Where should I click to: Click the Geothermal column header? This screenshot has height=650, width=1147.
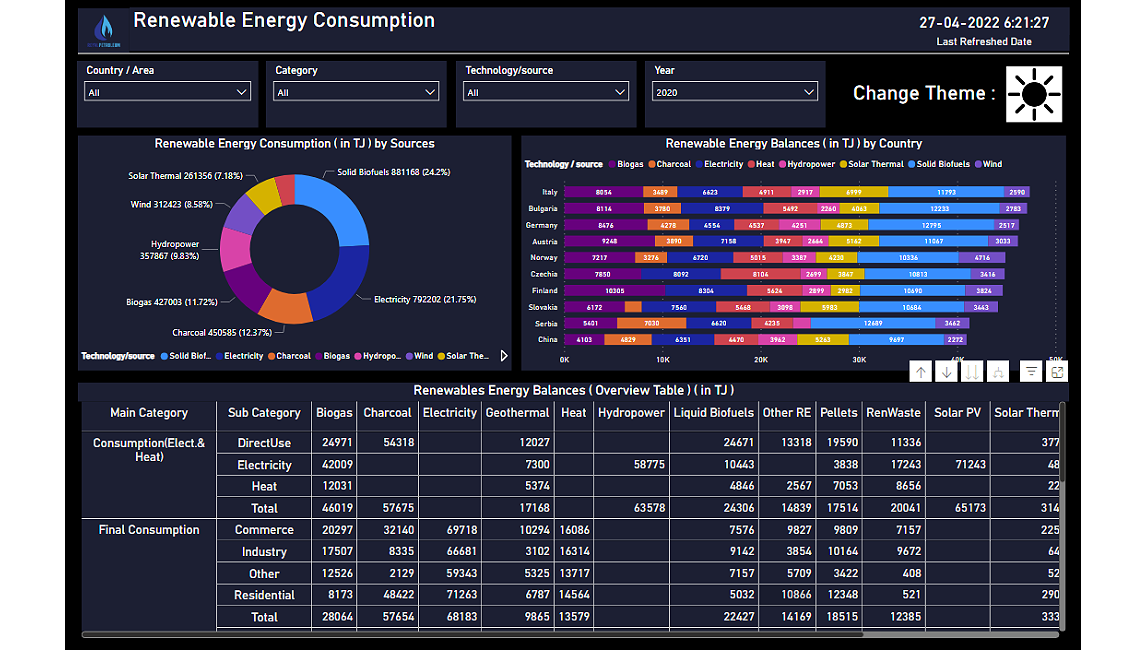pyautogui.click(x=517, y=413)
